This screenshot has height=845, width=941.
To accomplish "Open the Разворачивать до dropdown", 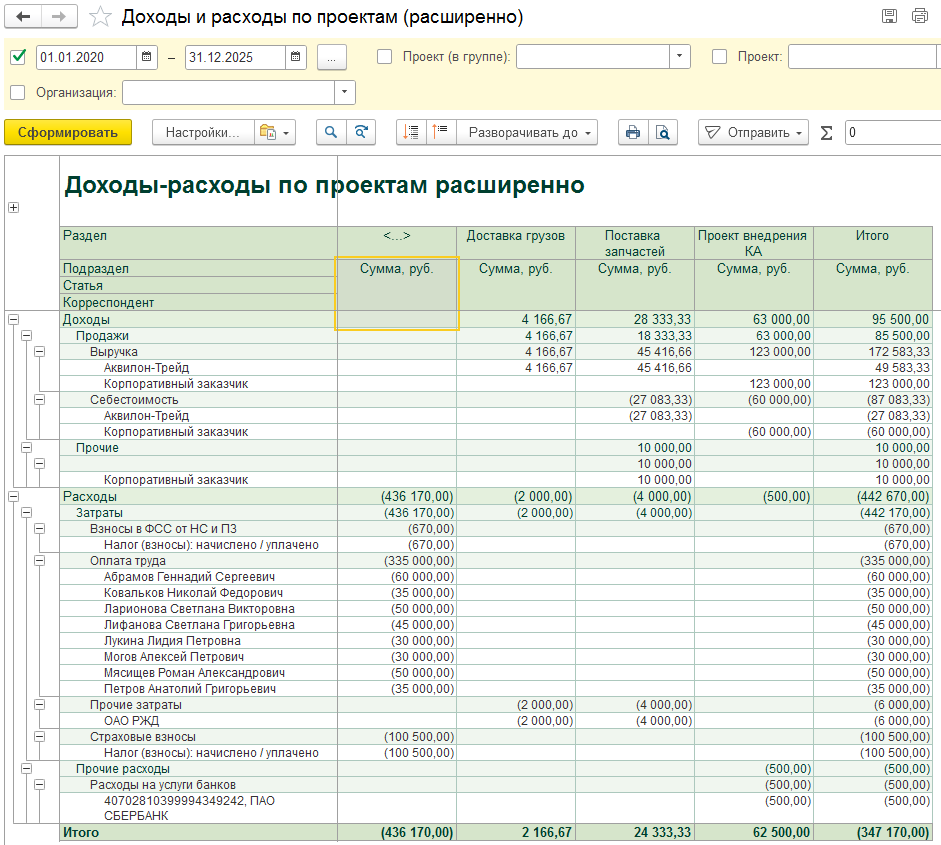I will [528, 133].
